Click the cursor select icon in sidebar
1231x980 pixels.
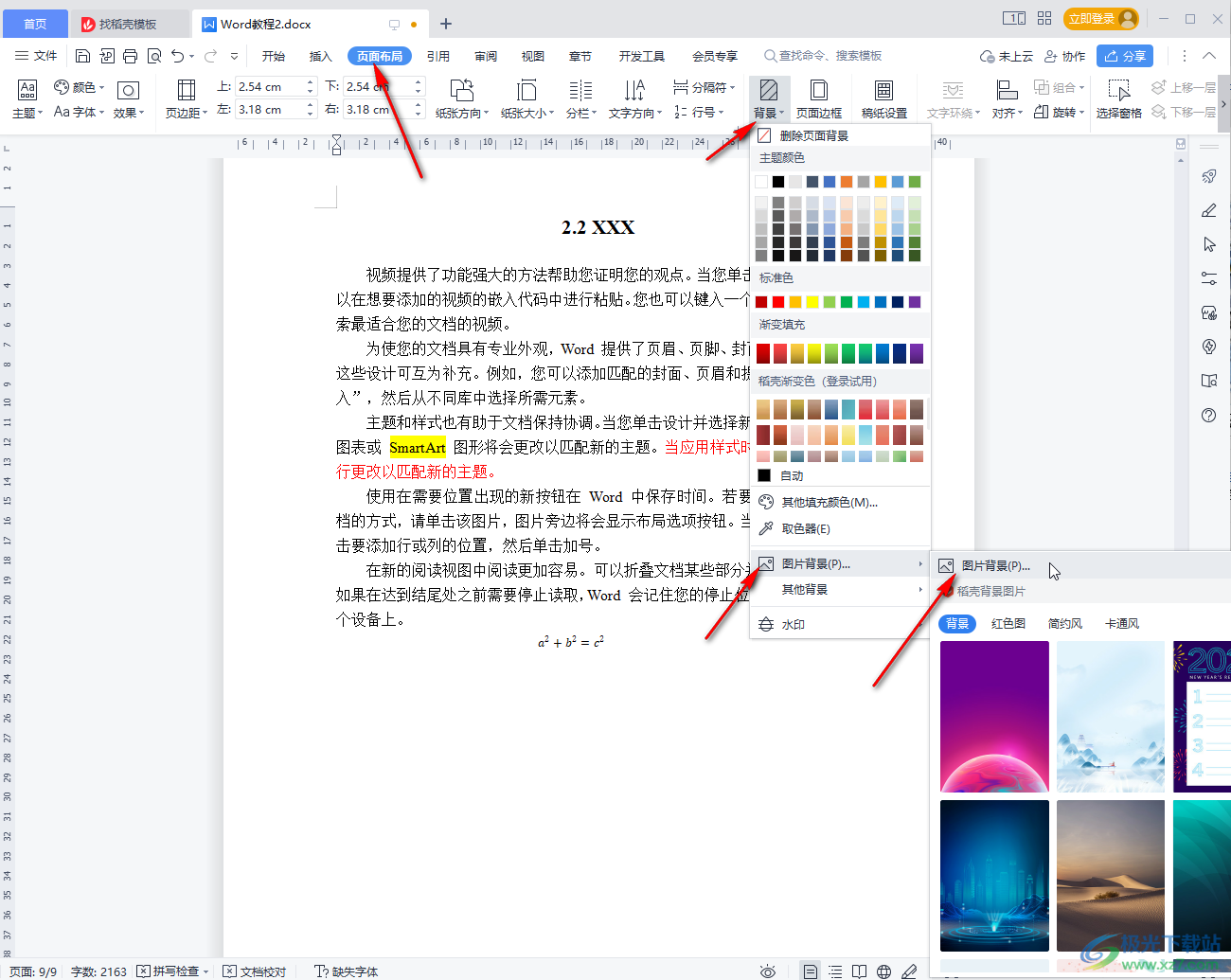(x=1209, y=244)
